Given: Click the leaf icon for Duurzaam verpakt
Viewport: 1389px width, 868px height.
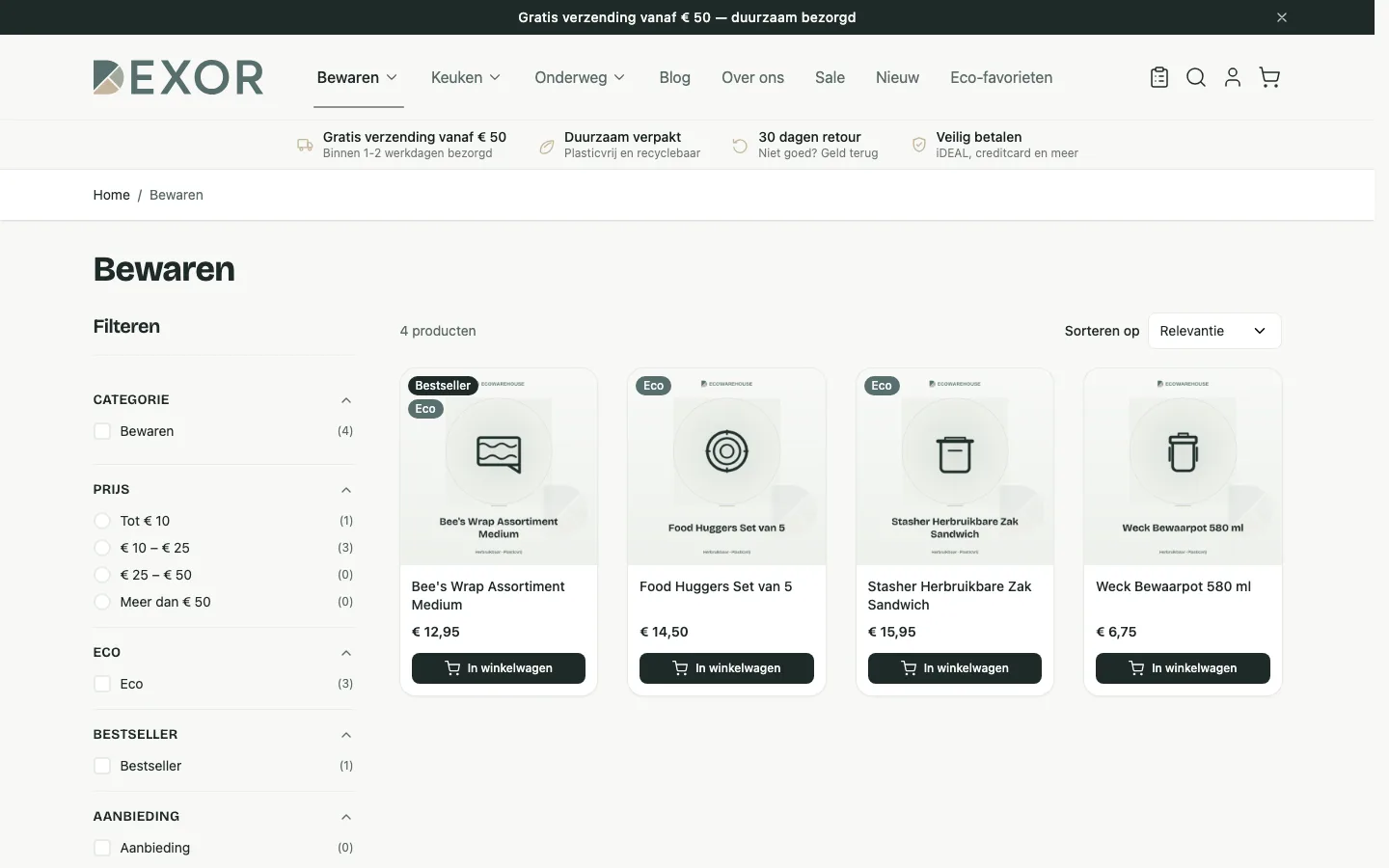Looking at the screenshot, I should [x=547, y=146].
